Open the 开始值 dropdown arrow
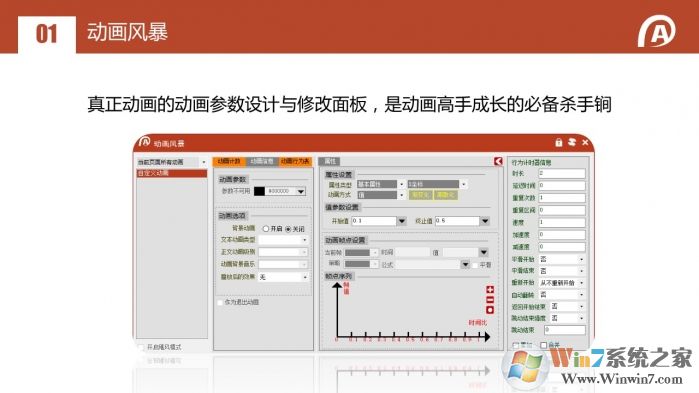699x393 pixels. click(x=402, y=221)
